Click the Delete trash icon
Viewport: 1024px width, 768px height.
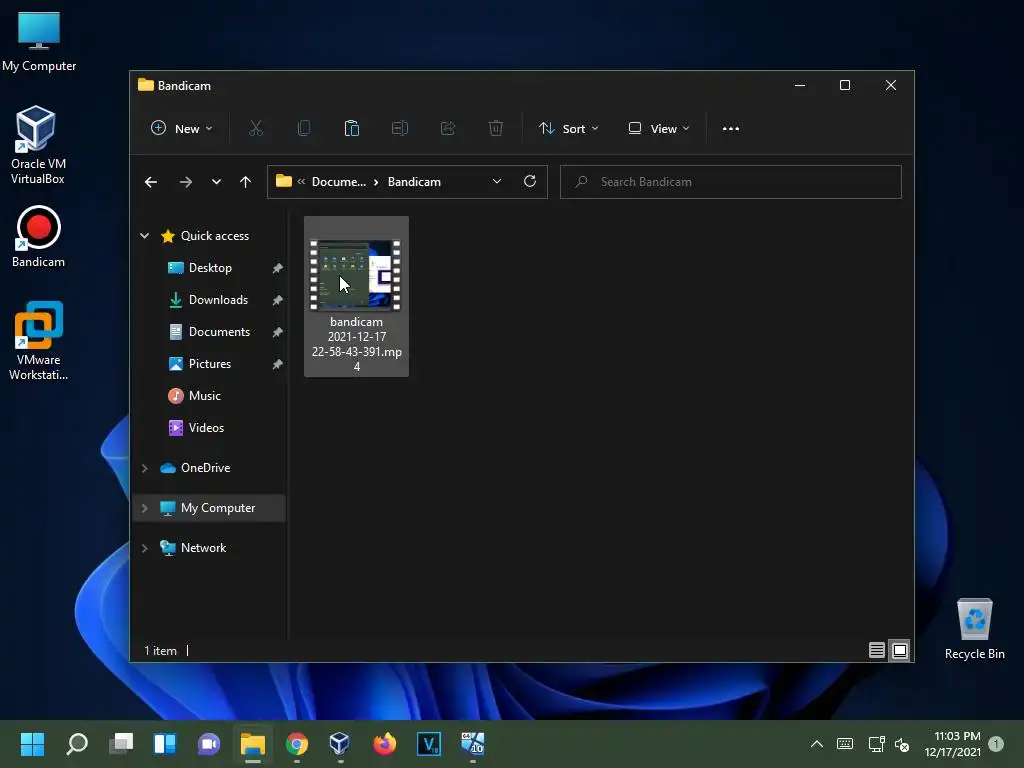coord(496,129)
